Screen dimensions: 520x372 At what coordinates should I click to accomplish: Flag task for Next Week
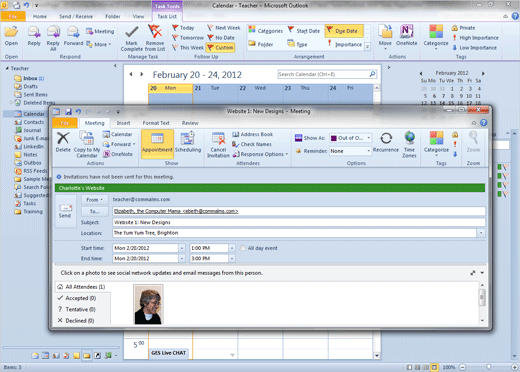(x=223, y=28)
